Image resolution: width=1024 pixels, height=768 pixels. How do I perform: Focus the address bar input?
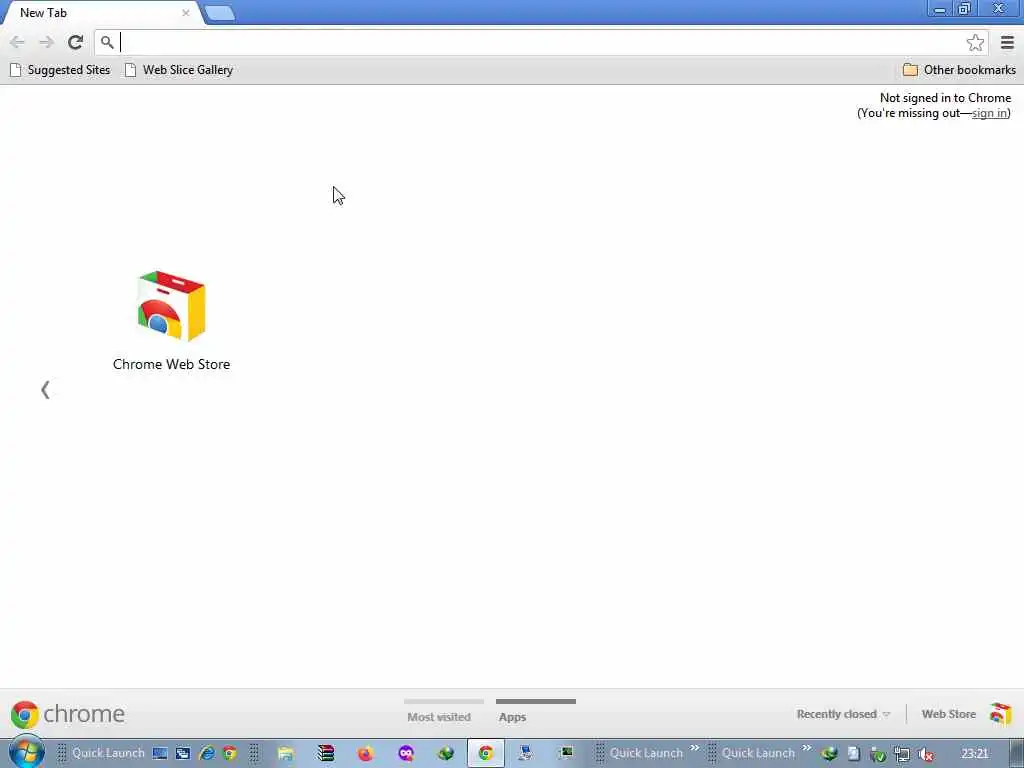[x=541, y=42]
